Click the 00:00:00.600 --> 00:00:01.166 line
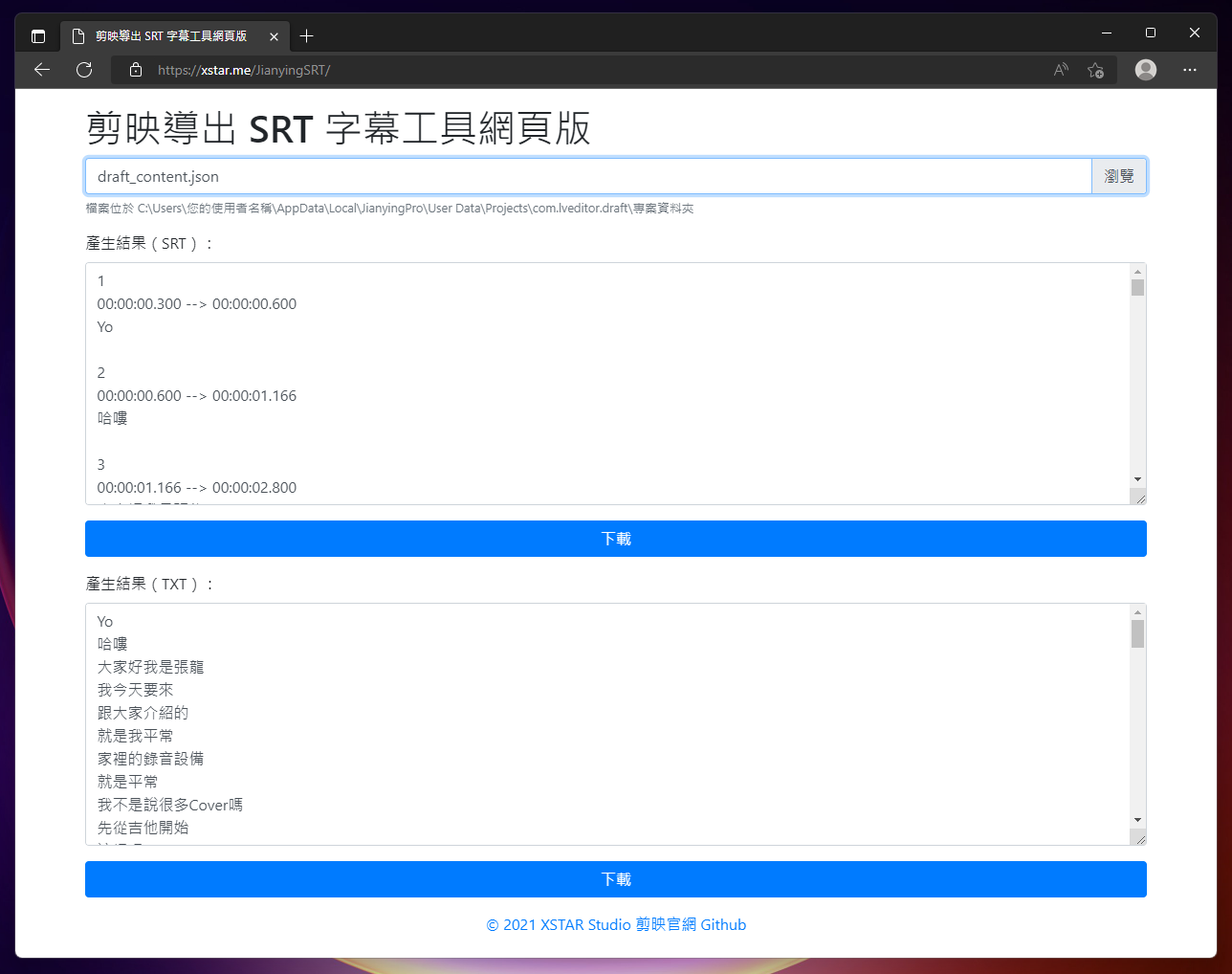The height and width of the screenshot is (974, 1232). click(197, 396)
